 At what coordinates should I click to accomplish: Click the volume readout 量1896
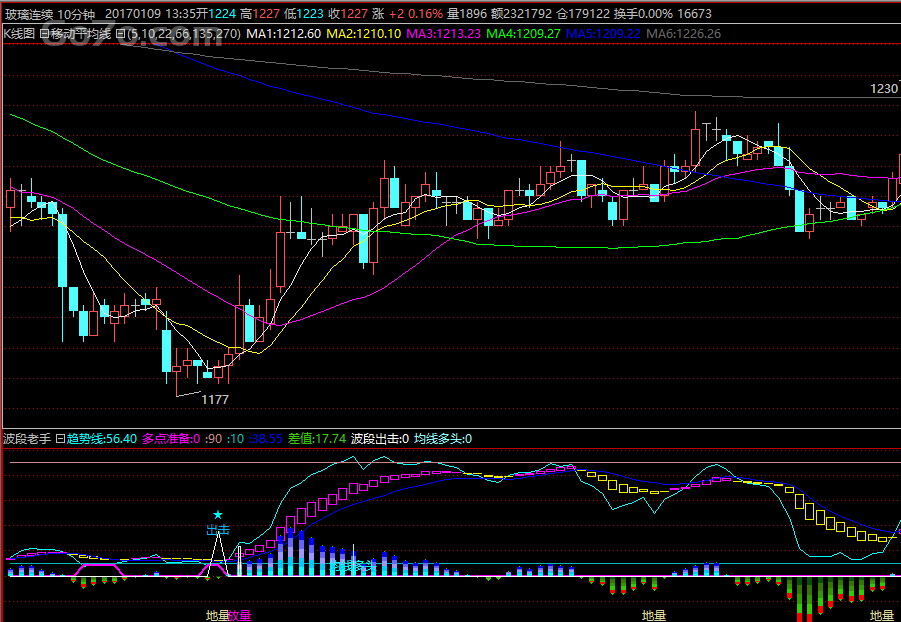pos(467,13)
